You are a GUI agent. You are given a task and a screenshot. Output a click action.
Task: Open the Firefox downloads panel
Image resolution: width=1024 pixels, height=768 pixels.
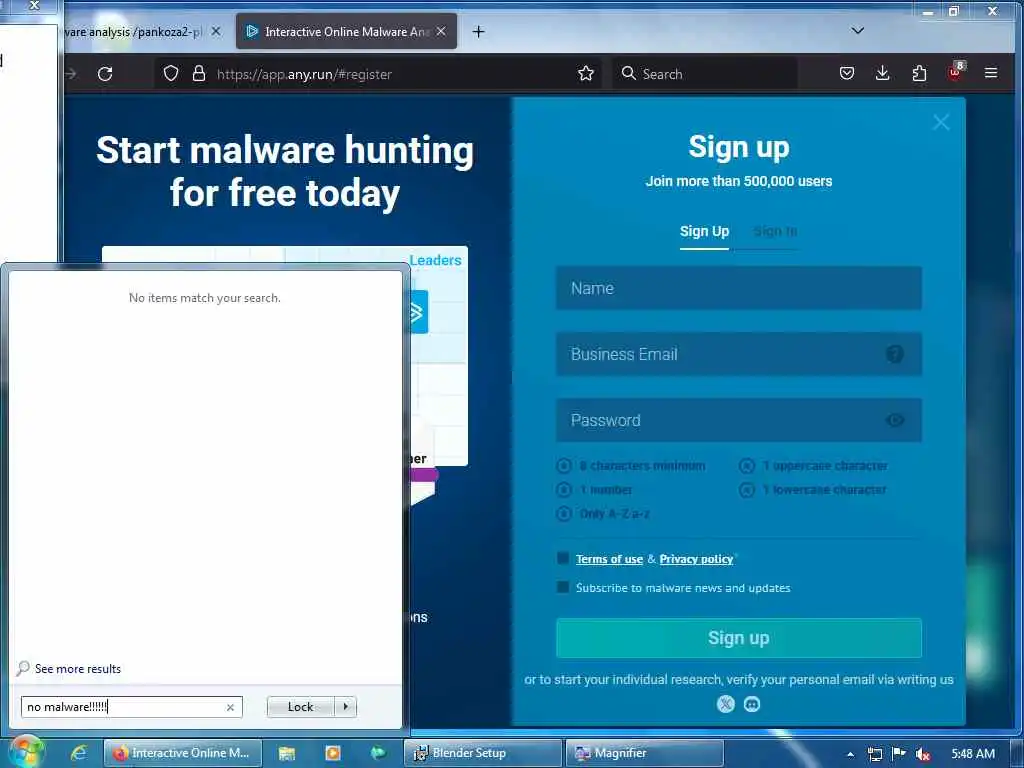[x=882, y=73]
